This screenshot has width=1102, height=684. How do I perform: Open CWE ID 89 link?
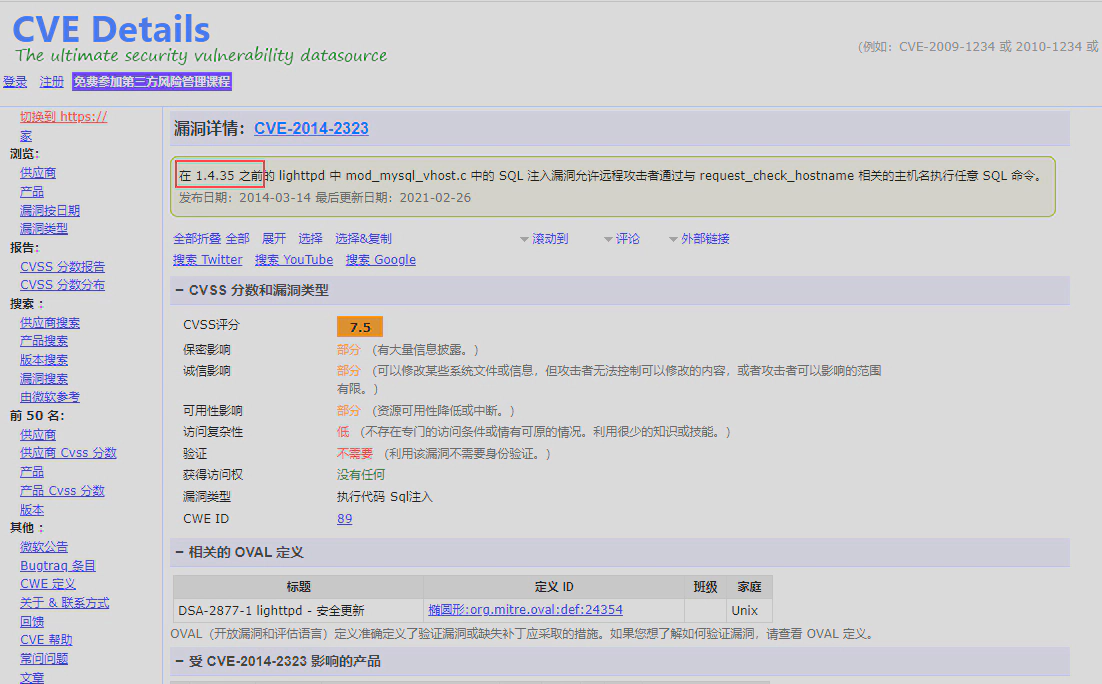pyautogui.click(x=344, y=519)
